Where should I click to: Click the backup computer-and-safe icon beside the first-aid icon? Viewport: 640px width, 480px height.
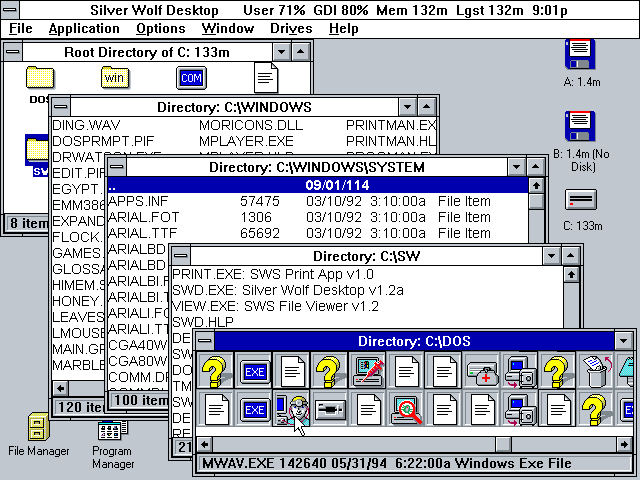click(x=520, y=371)
